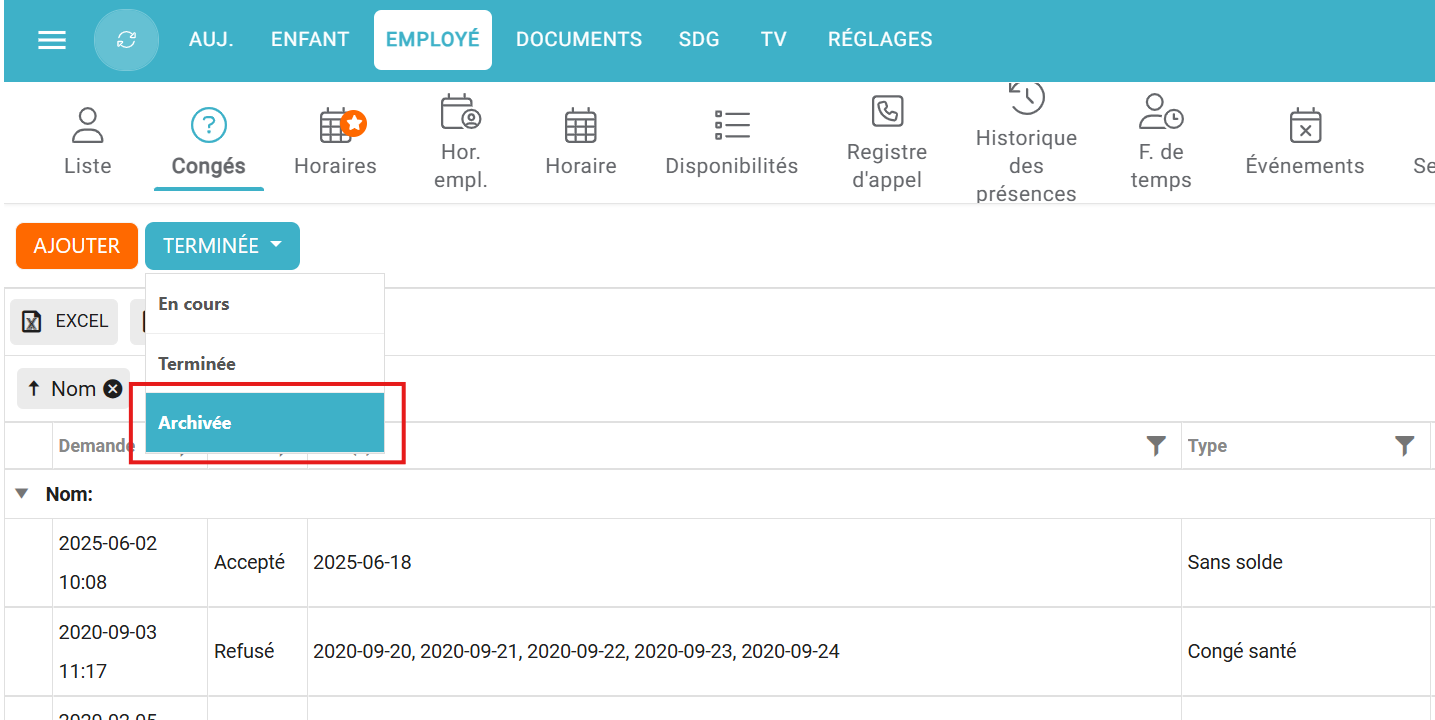This screenshot has height=720, width=1435.
Task: Open F. de temps icon
Action: (x=1161, y=111)
